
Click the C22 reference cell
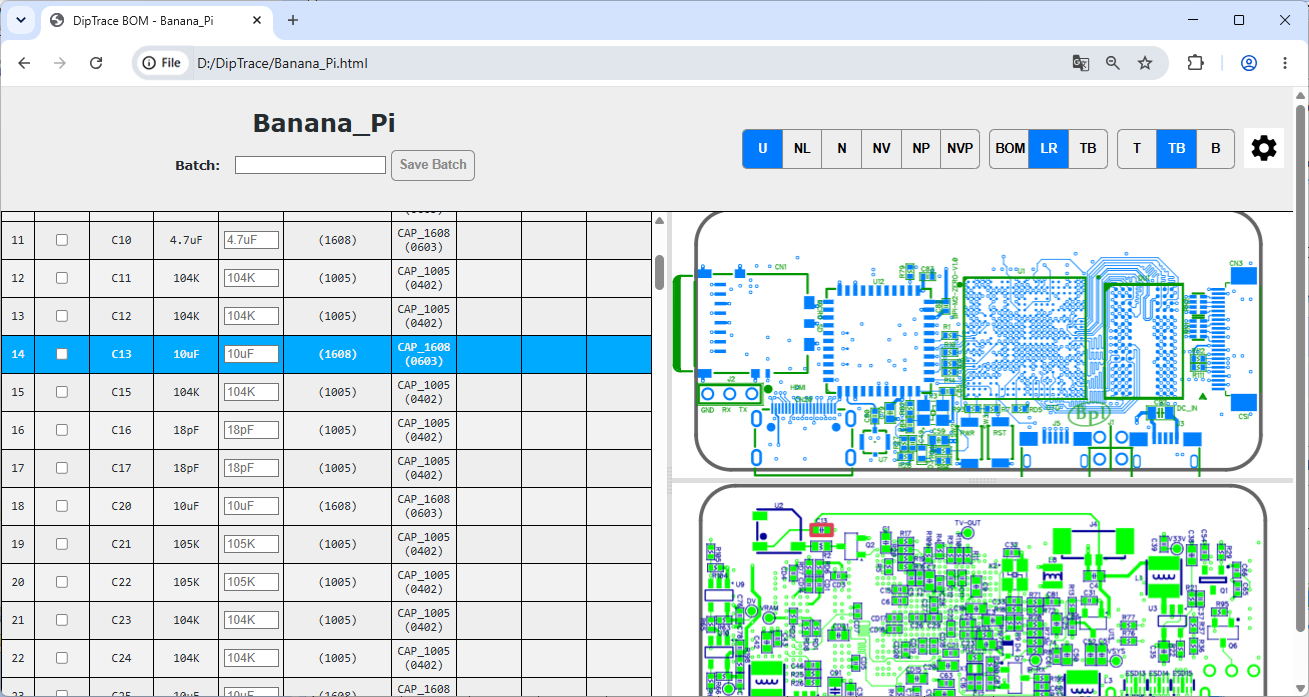(x=121, y=582)
